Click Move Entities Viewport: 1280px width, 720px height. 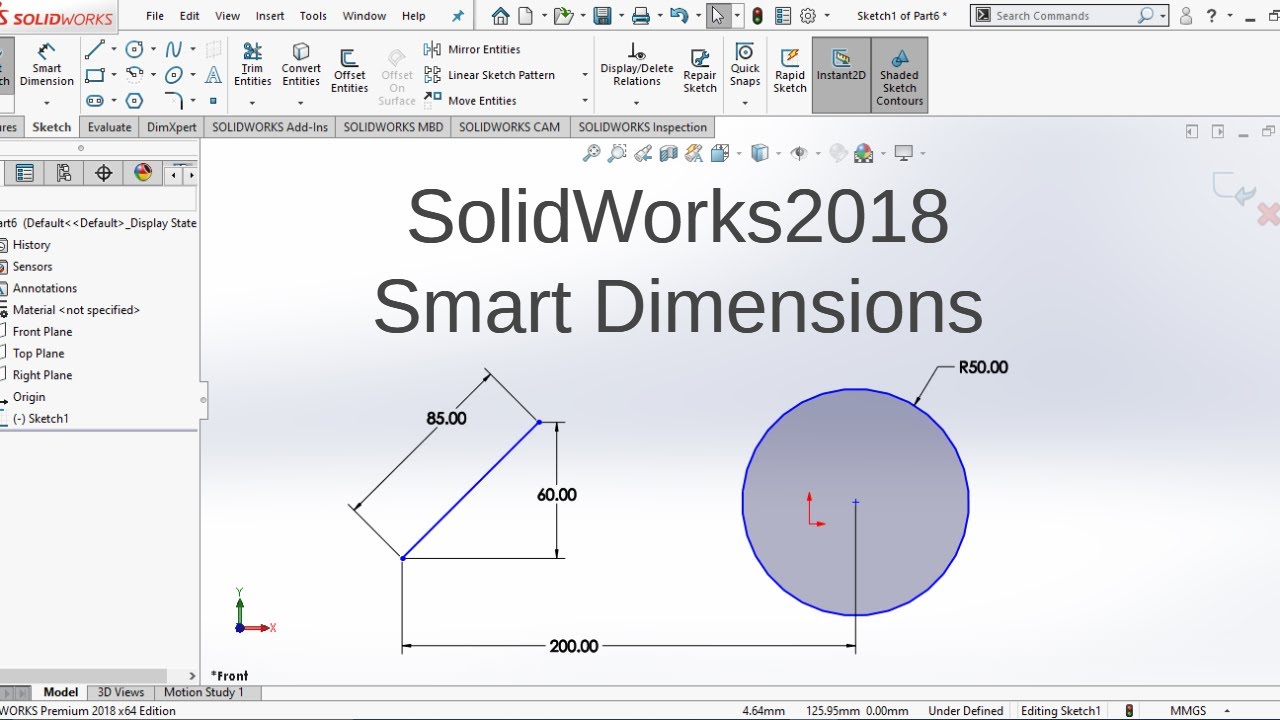tap(471, 101)
